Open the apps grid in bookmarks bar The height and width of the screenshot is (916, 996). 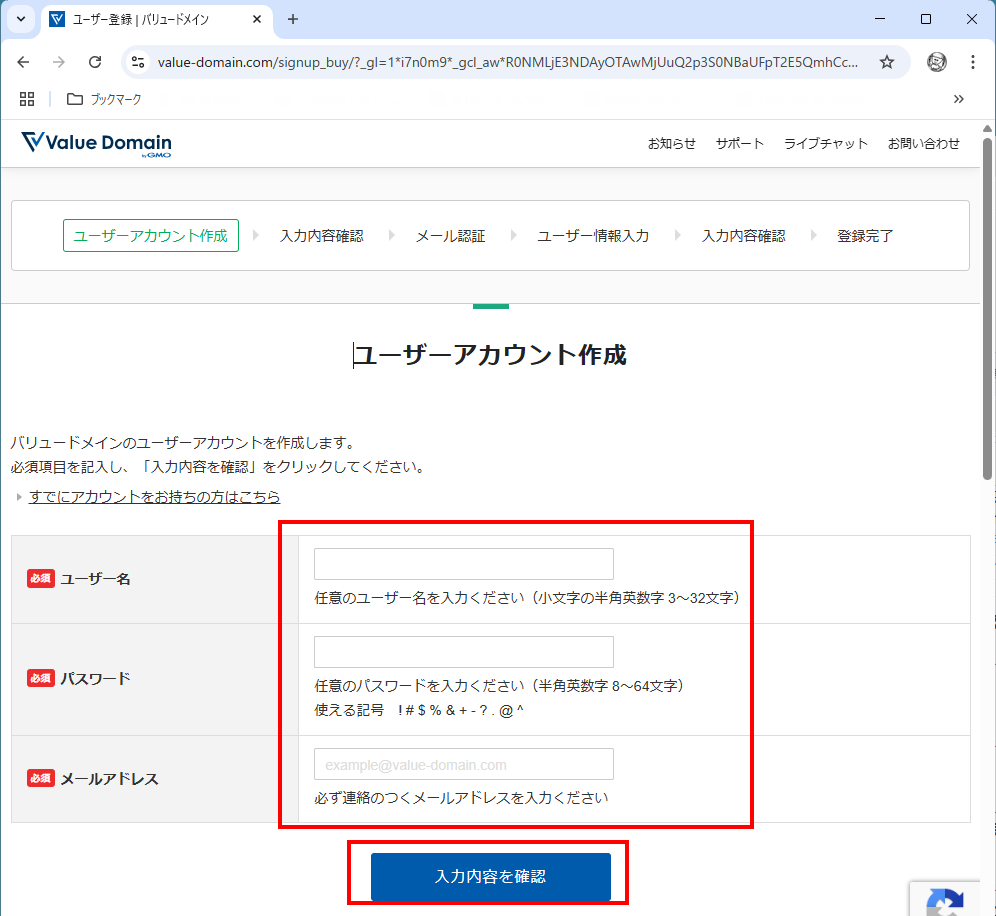point(27,99)
